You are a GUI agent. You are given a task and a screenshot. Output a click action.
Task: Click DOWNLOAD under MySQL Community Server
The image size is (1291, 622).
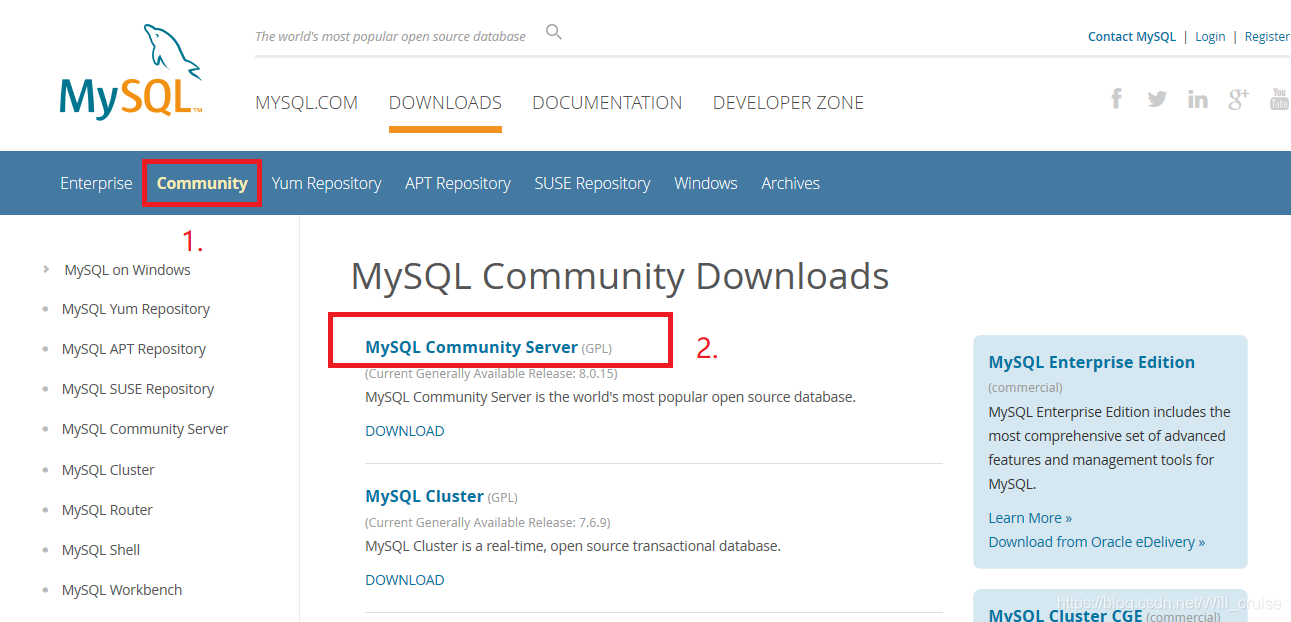(x=405, y=431)
